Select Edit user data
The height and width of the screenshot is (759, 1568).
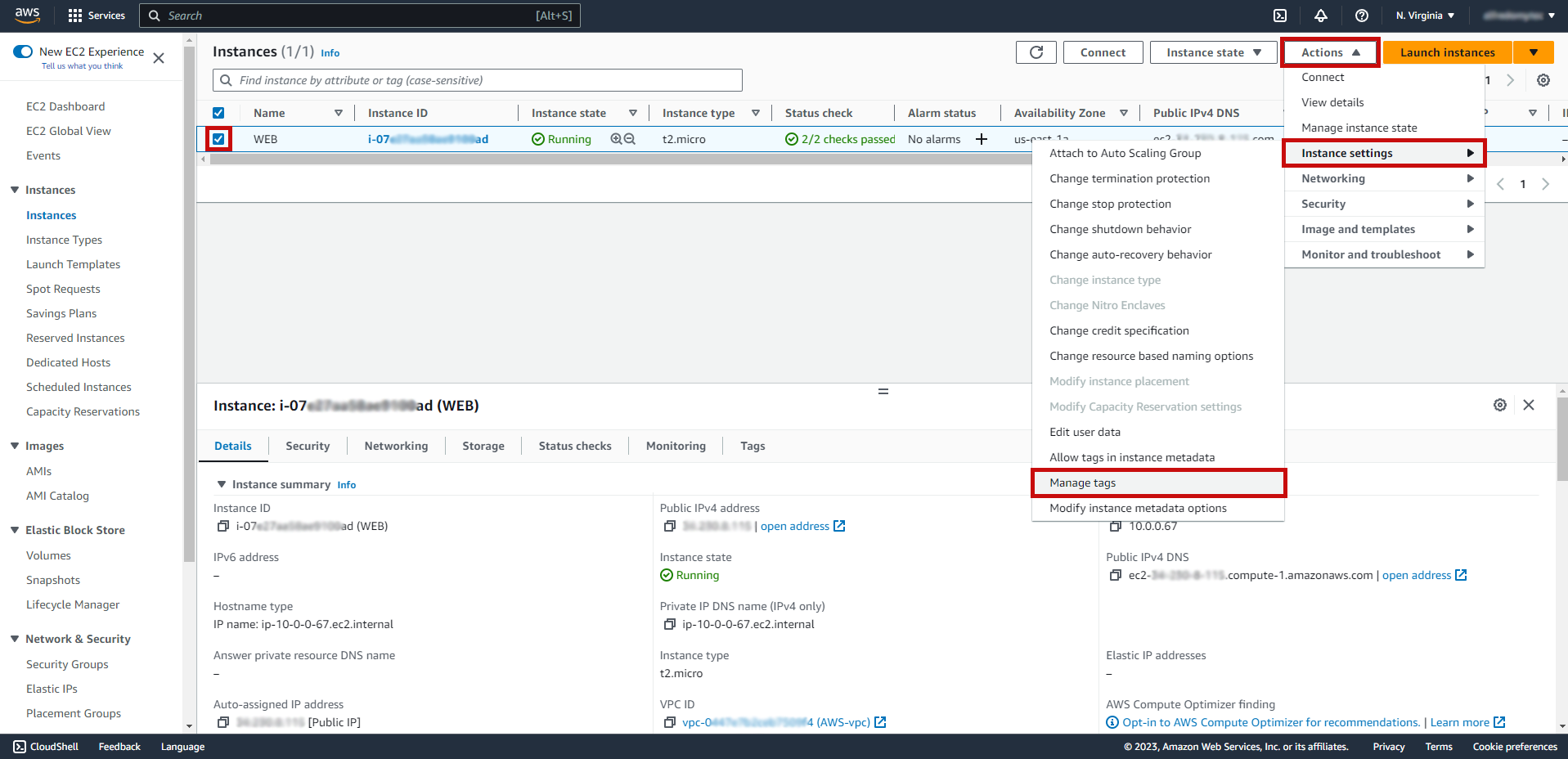coord(1158,432)
